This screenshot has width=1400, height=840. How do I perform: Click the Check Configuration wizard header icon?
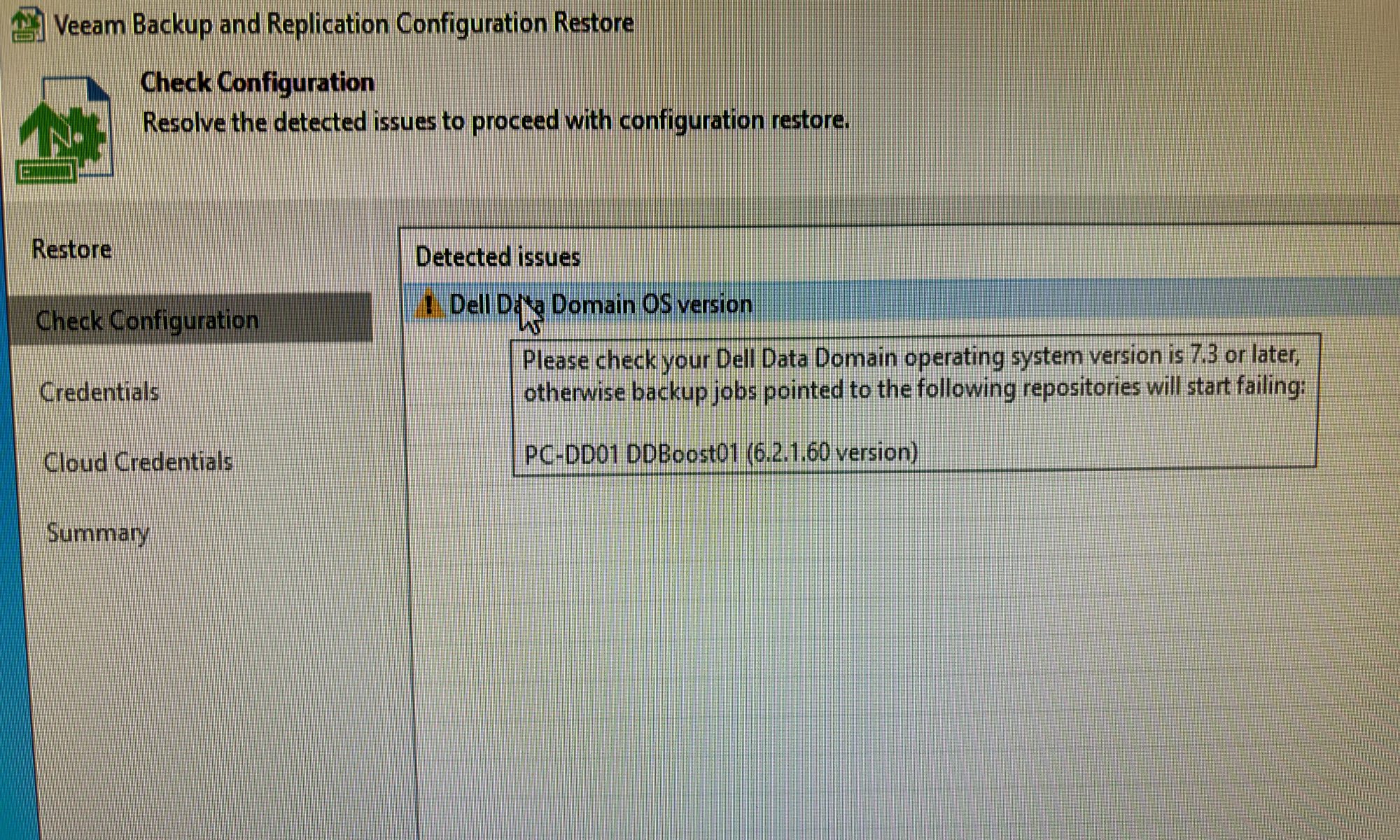(x=64, y=129)
